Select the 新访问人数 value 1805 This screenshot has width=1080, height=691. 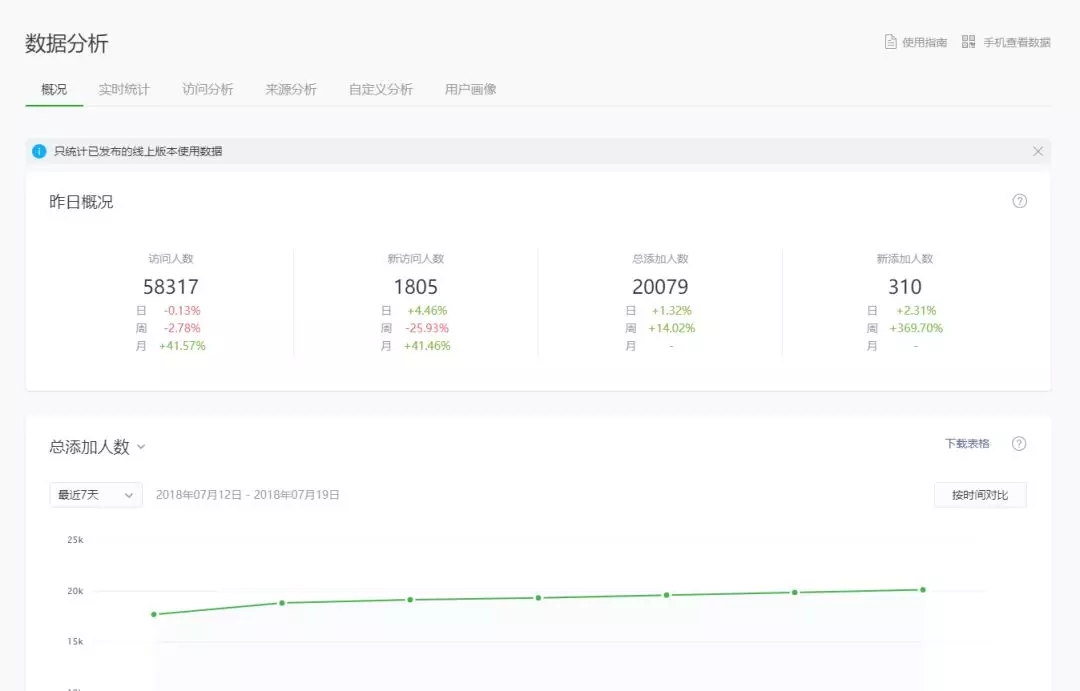[x=415, y=287]
